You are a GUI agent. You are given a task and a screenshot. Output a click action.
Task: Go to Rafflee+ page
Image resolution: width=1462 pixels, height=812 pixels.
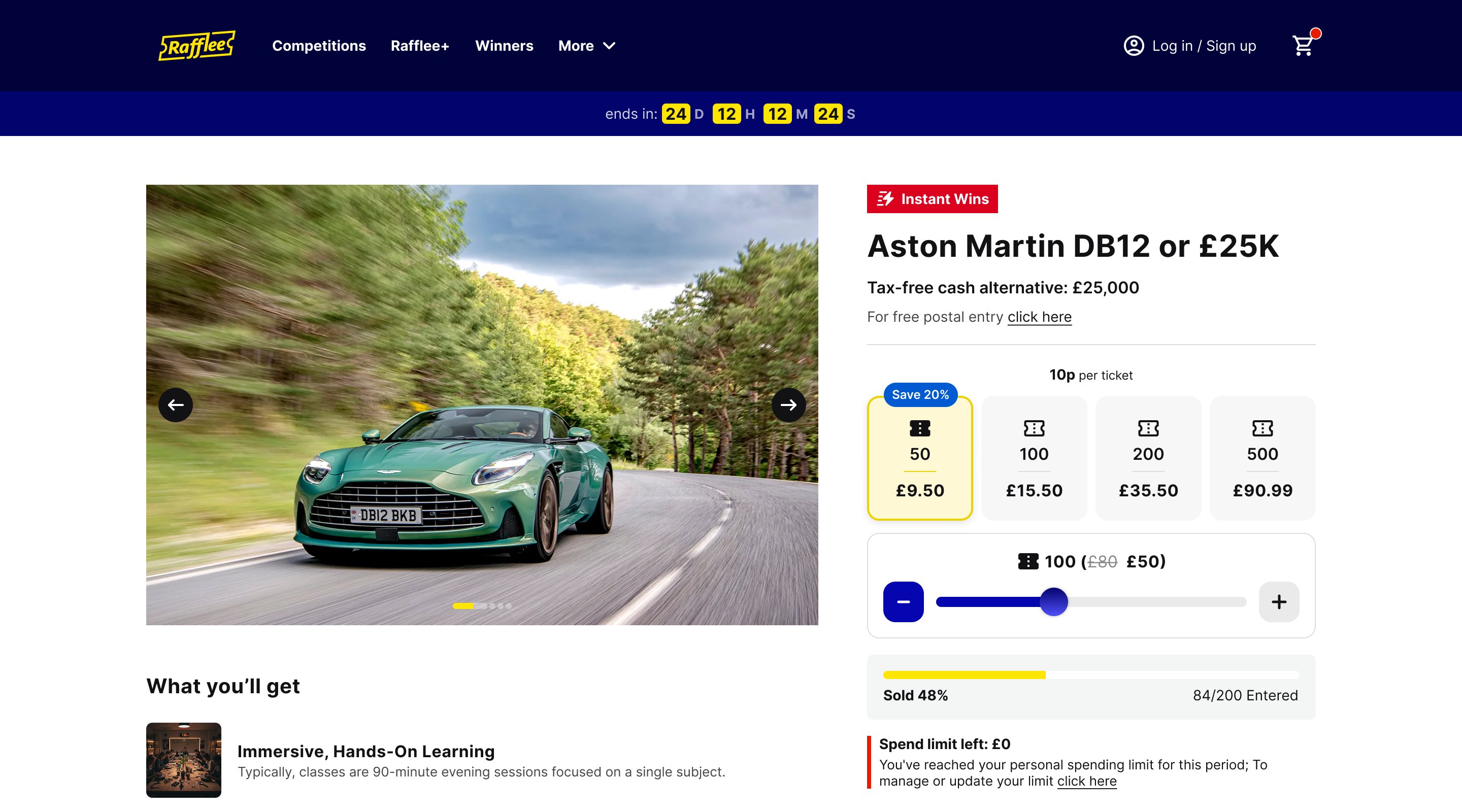click(420, 46)
